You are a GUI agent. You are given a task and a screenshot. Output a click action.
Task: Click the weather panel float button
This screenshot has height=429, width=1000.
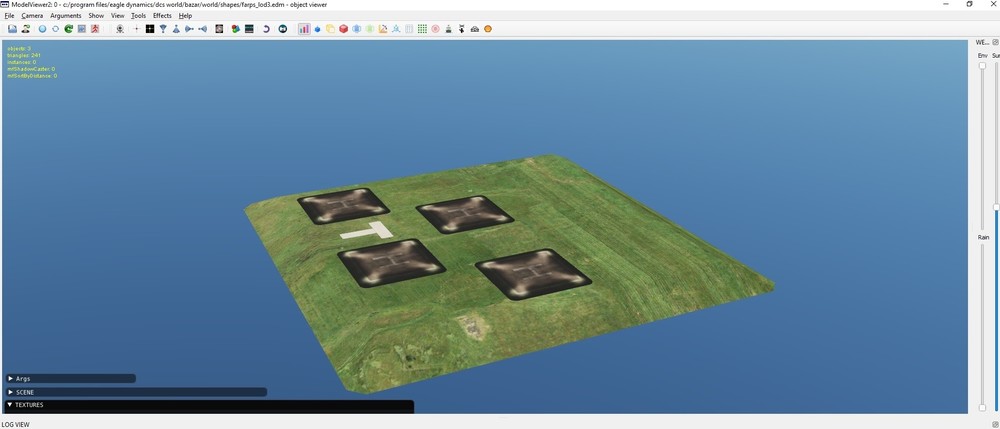click(x=996, y=42)
